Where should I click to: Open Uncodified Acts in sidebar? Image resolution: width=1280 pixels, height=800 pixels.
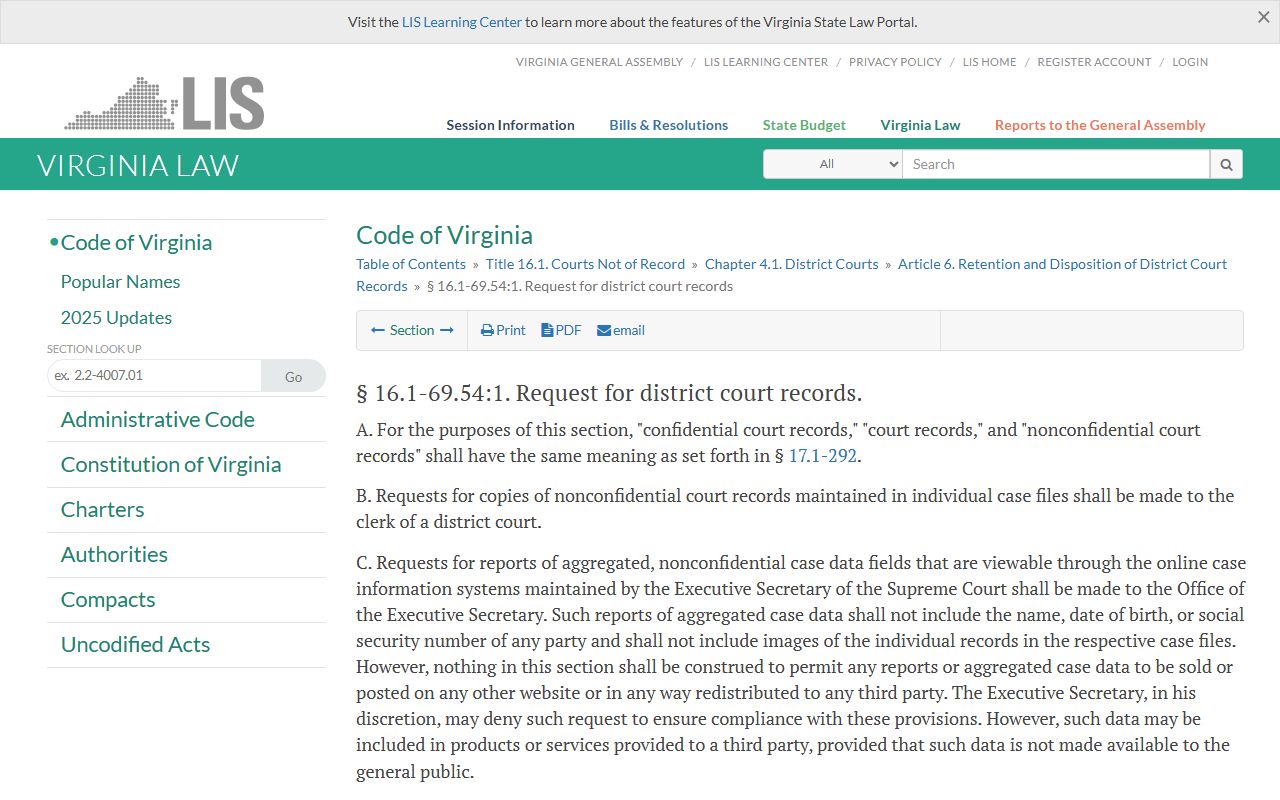[135, 645]
